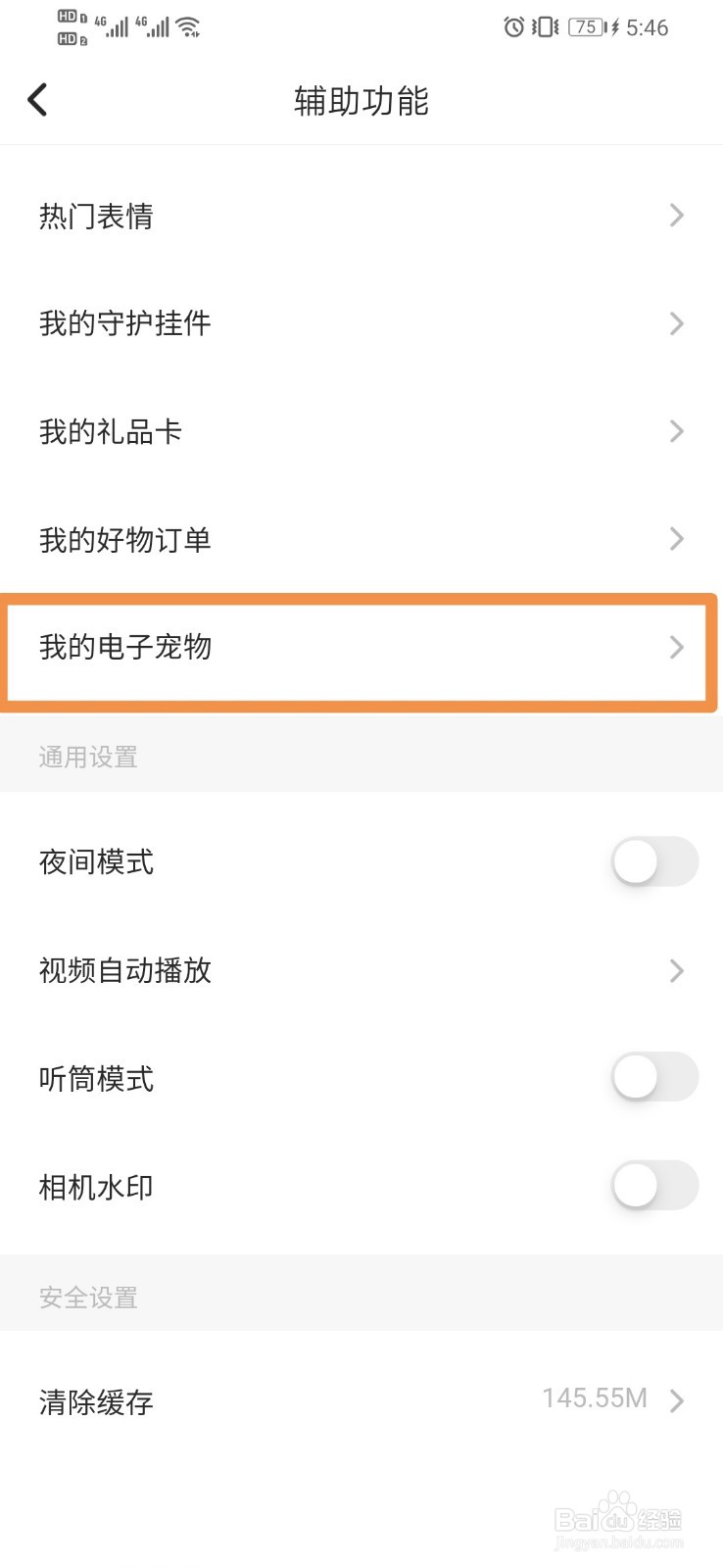Tap the alarm clock status icon
Image resolution: width=723 pixels, height=1568 pixels.
pos(513,27)
